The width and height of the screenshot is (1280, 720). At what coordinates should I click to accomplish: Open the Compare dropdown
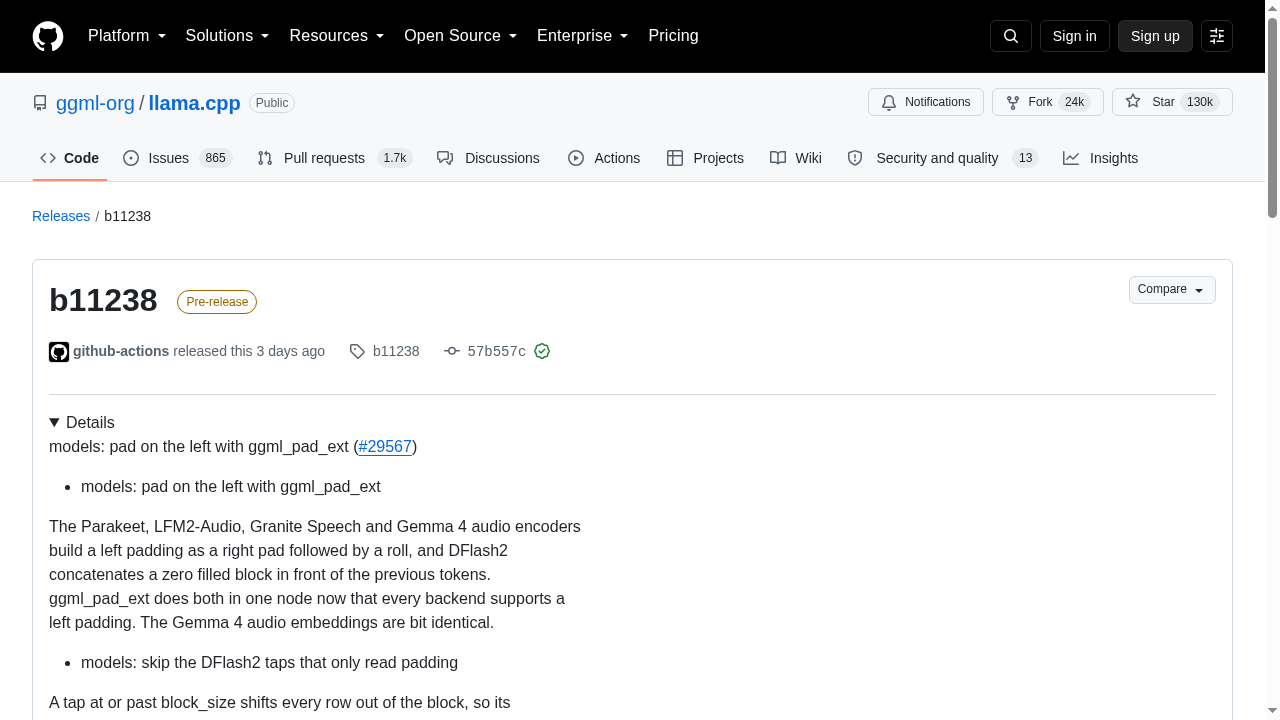coord(1172,290)
